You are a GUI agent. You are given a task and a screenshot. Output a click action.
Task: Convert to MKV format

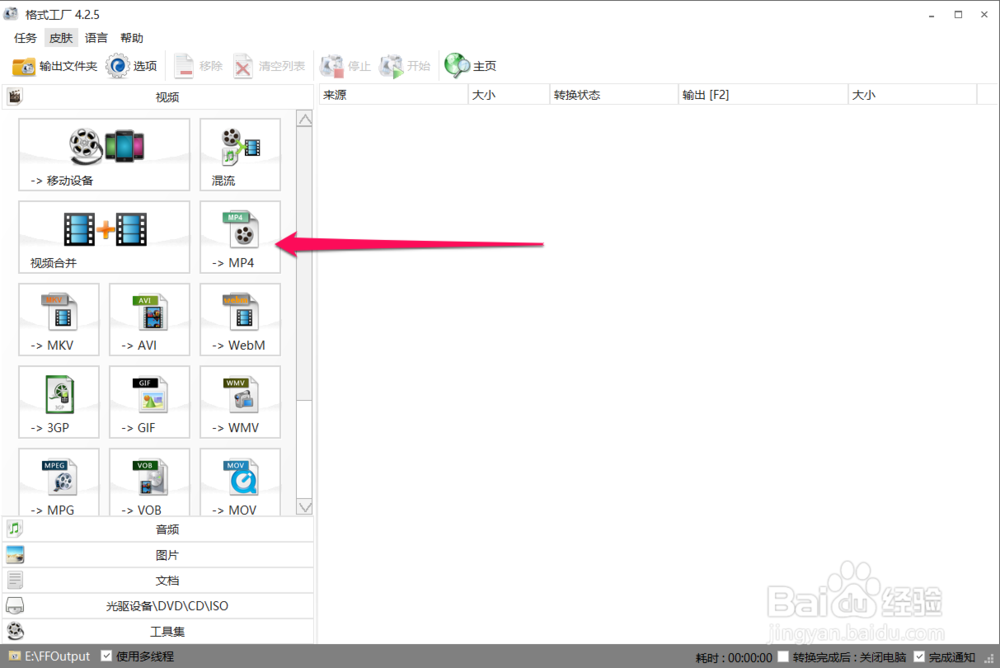point(59,319)
